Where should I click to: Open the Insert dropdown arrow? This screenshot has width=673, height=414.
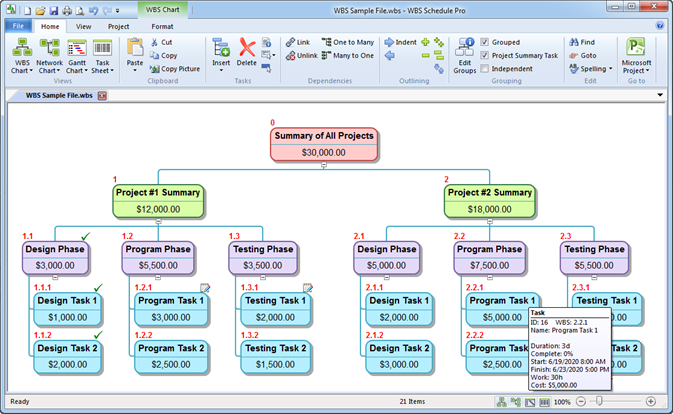click(x=221, y=70)
